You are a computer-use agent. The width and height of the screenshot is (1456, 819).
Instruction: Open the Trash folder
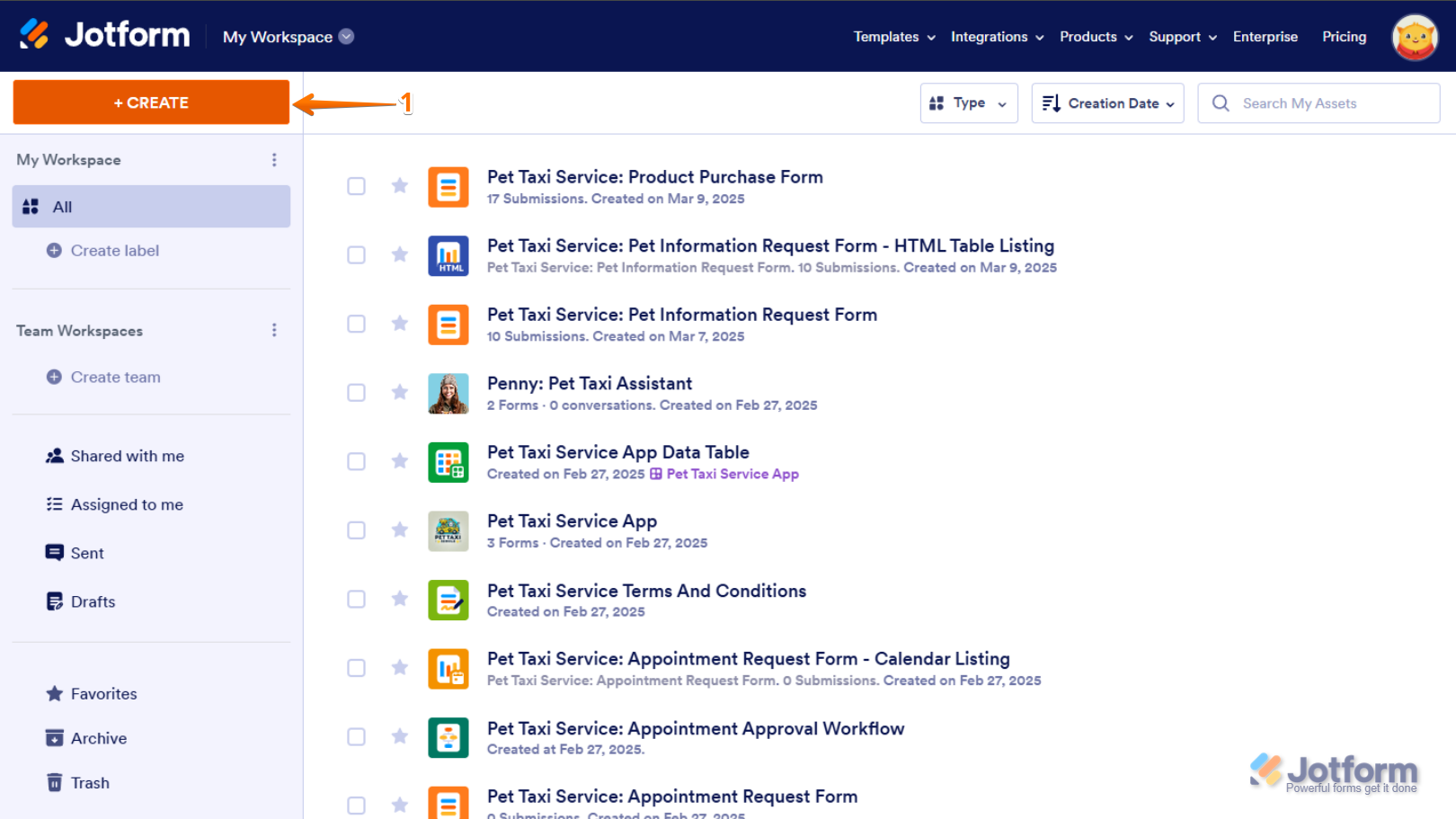click(x=77, y=783)
